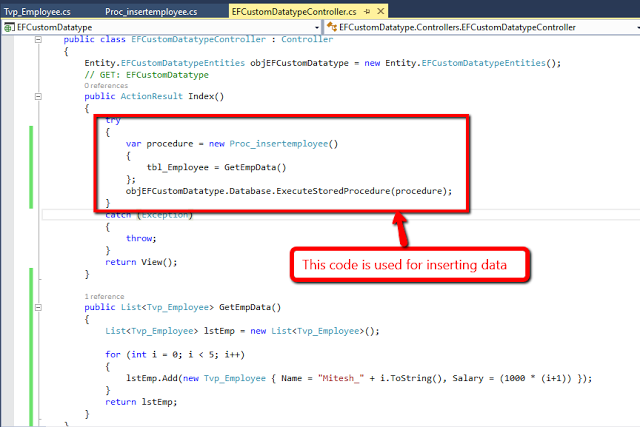The height and width of the screenshot is (427, 640).
Task: Open the '0 references' CodeLens link
Action: 106,86
